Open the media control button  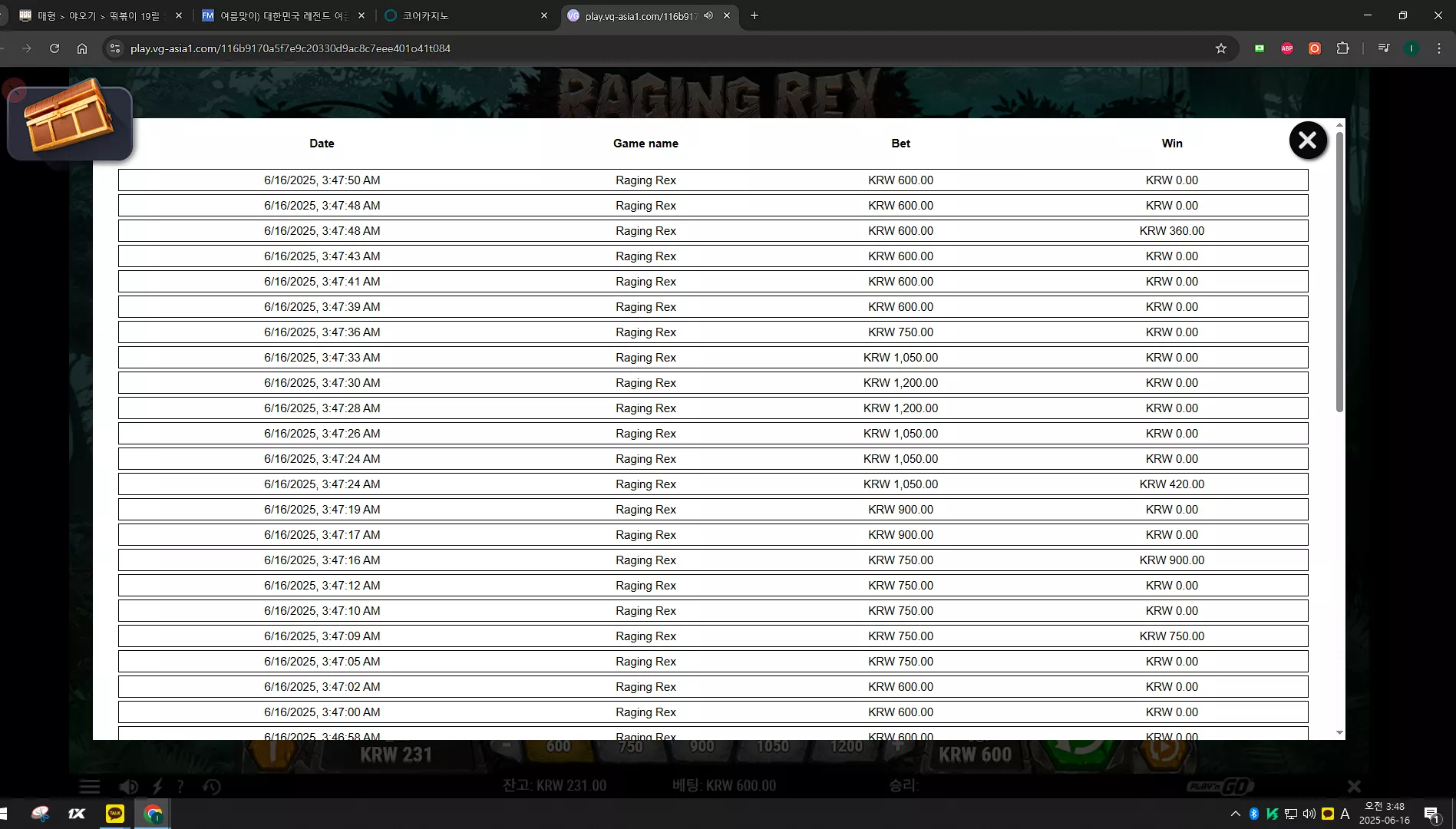pyautogui.click(x=1383, y=48)
